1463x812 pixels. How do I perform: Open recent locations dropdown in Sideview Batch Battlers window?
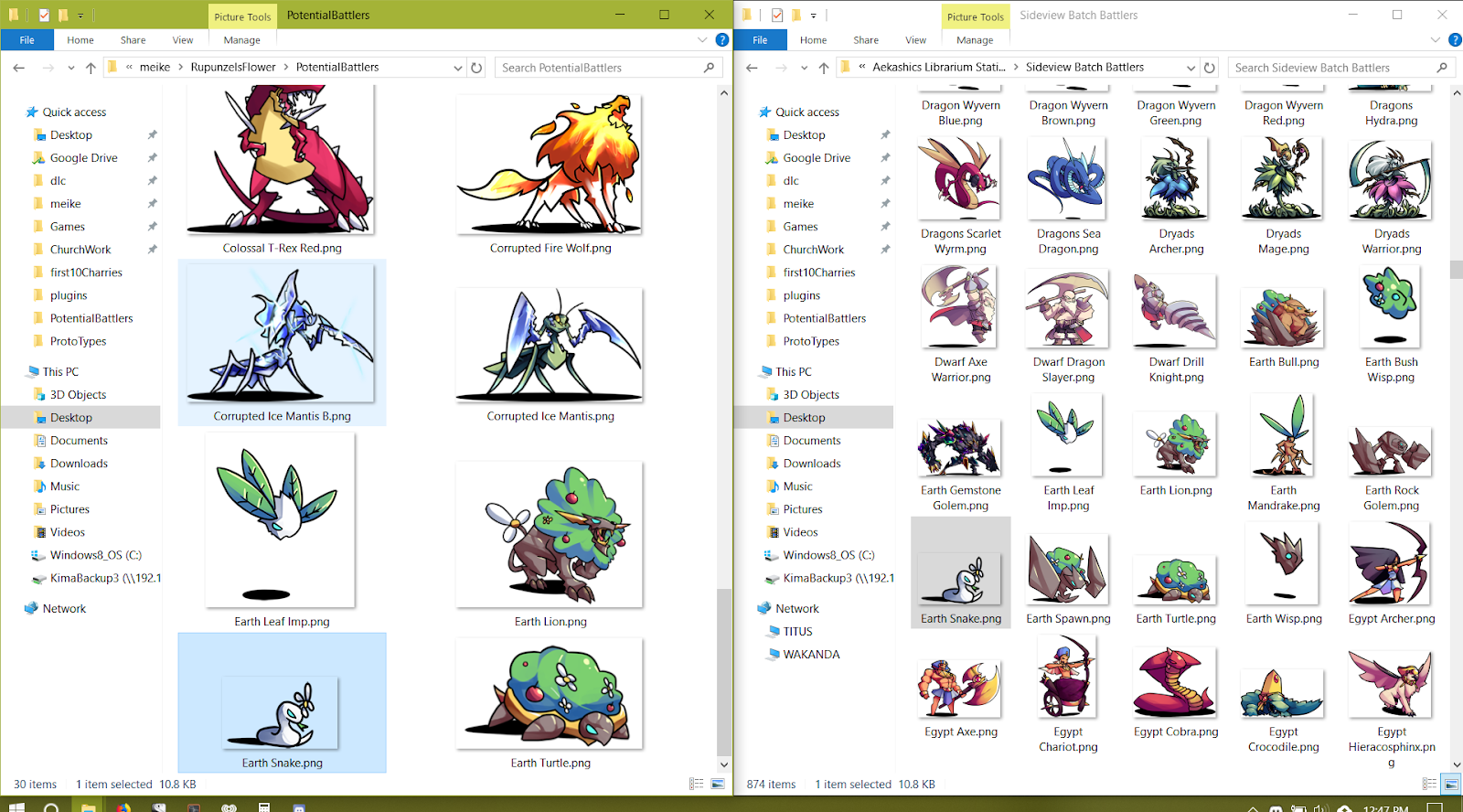coord(804,68)
